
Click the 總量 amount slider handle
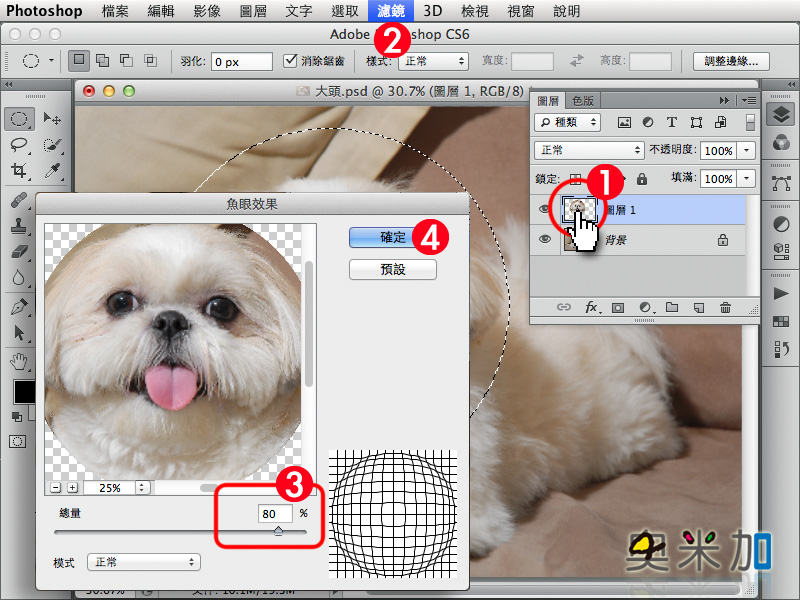click(278, 531)
